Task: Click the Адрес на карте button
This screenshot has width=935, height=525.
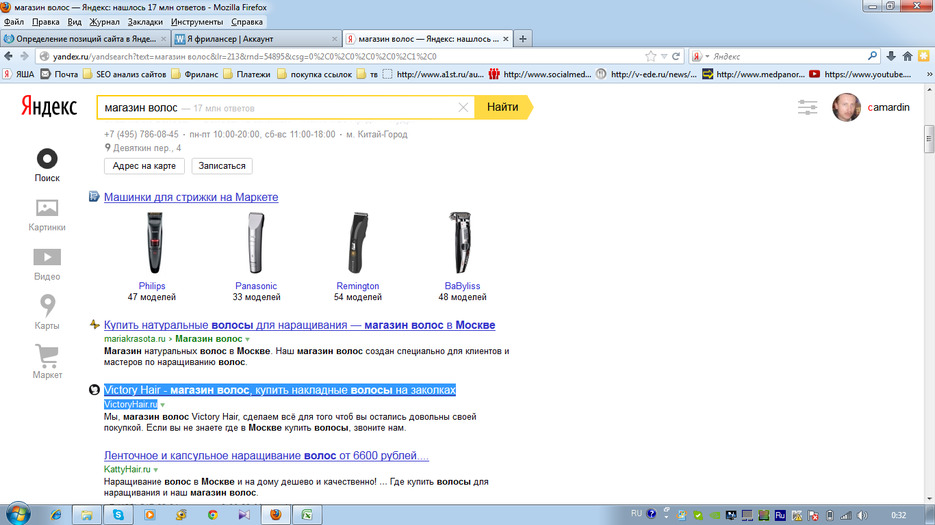Action: 144,166
